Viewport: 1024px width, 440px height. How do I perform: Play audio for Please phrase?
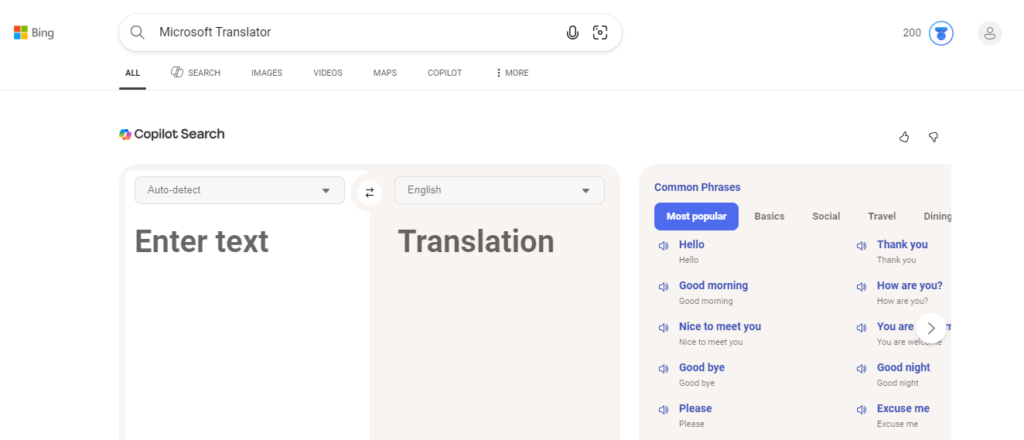click(664, 409)
